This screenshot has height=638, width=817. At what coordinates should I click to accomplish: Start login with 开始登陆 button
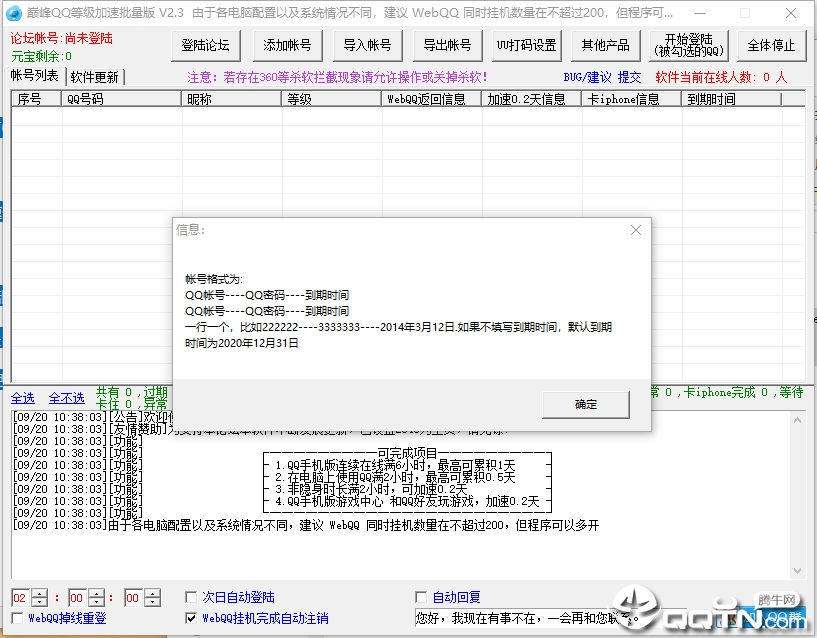(689, 45)
